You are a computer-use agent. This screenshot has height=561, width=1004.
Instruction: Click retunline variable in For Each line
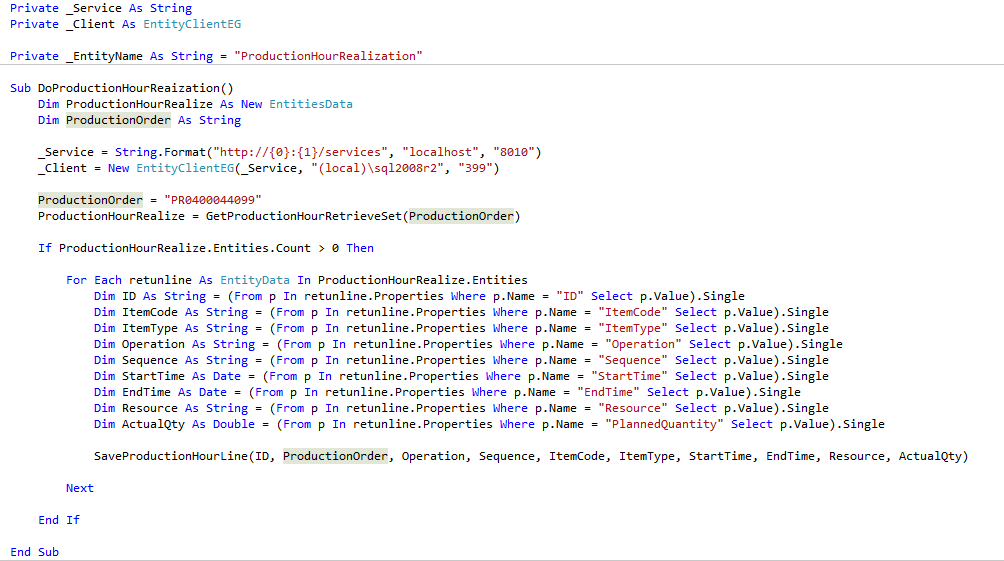[160, 280]
